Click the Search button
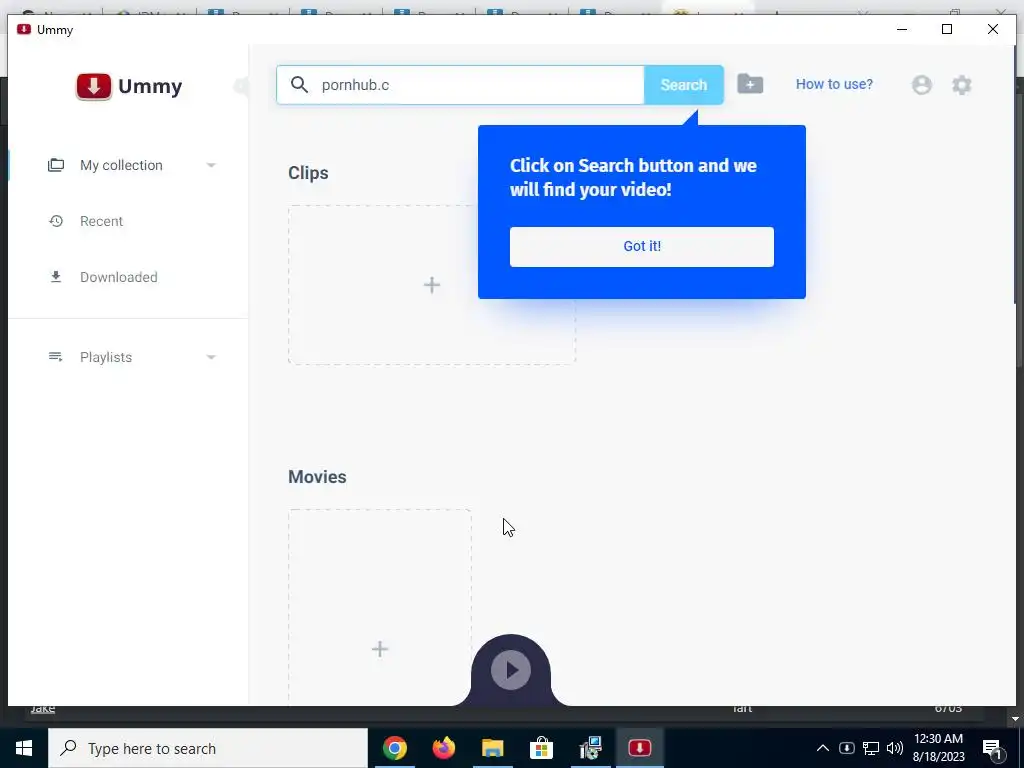This screenshot has width=1024, height=768. [684, 85]
